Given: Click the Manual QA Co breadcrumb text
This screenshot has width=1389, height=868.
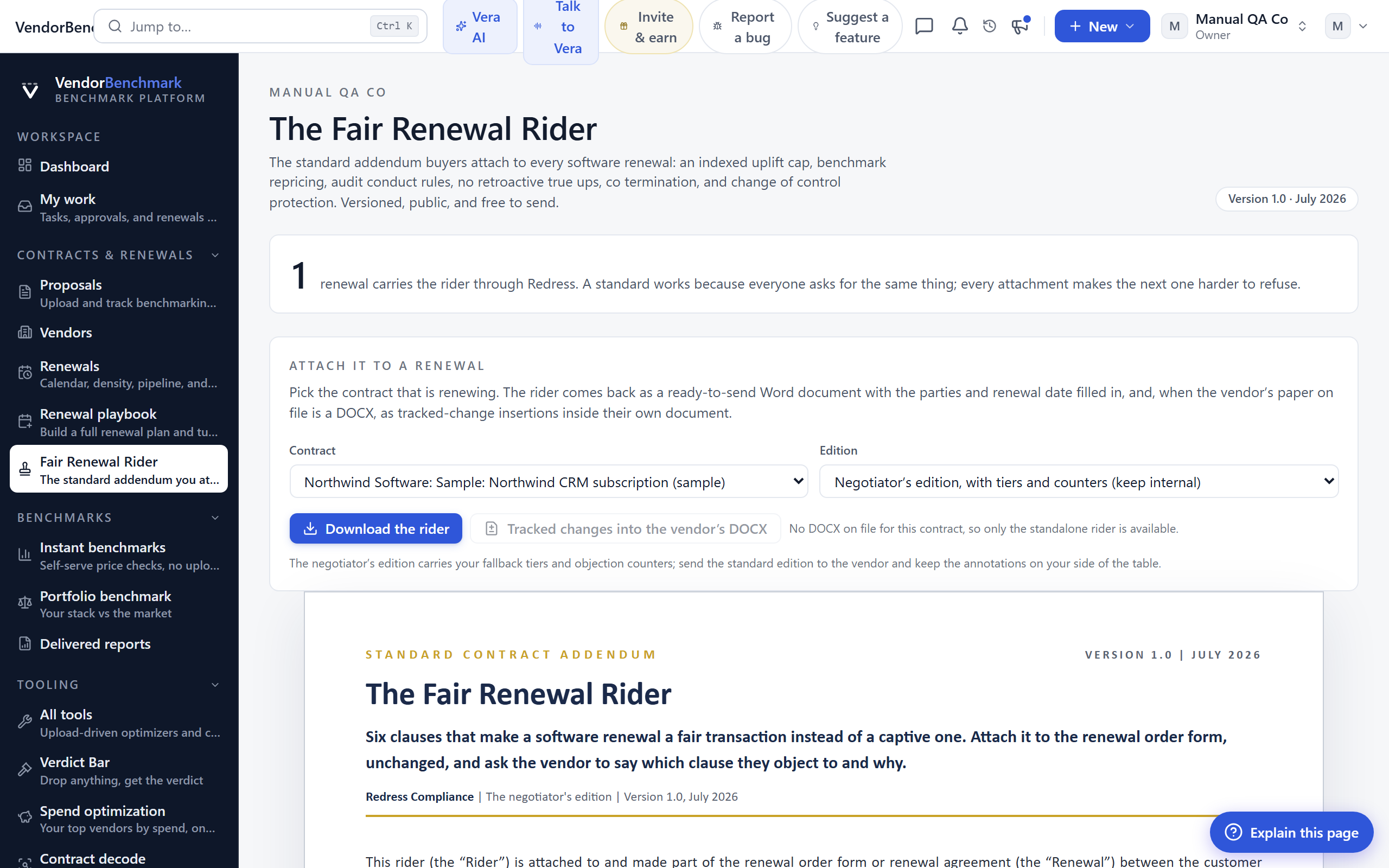Looking at the screenshot, I should (x=328, y=92).
